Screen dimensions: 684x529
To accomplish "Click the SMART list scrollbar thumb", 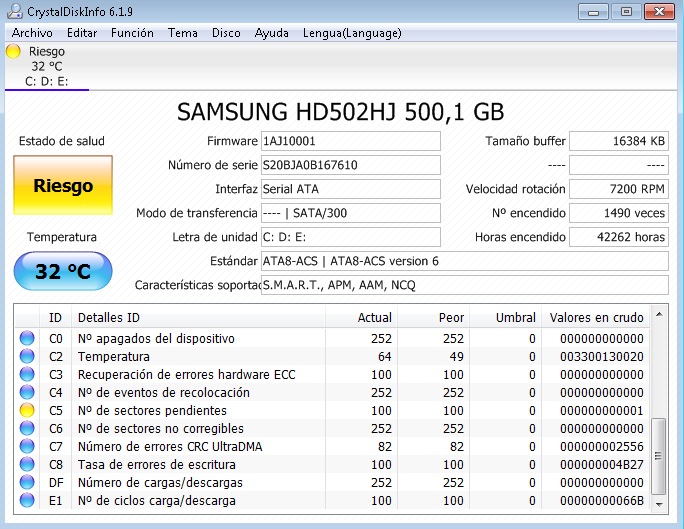I will [x=659, y=456].
